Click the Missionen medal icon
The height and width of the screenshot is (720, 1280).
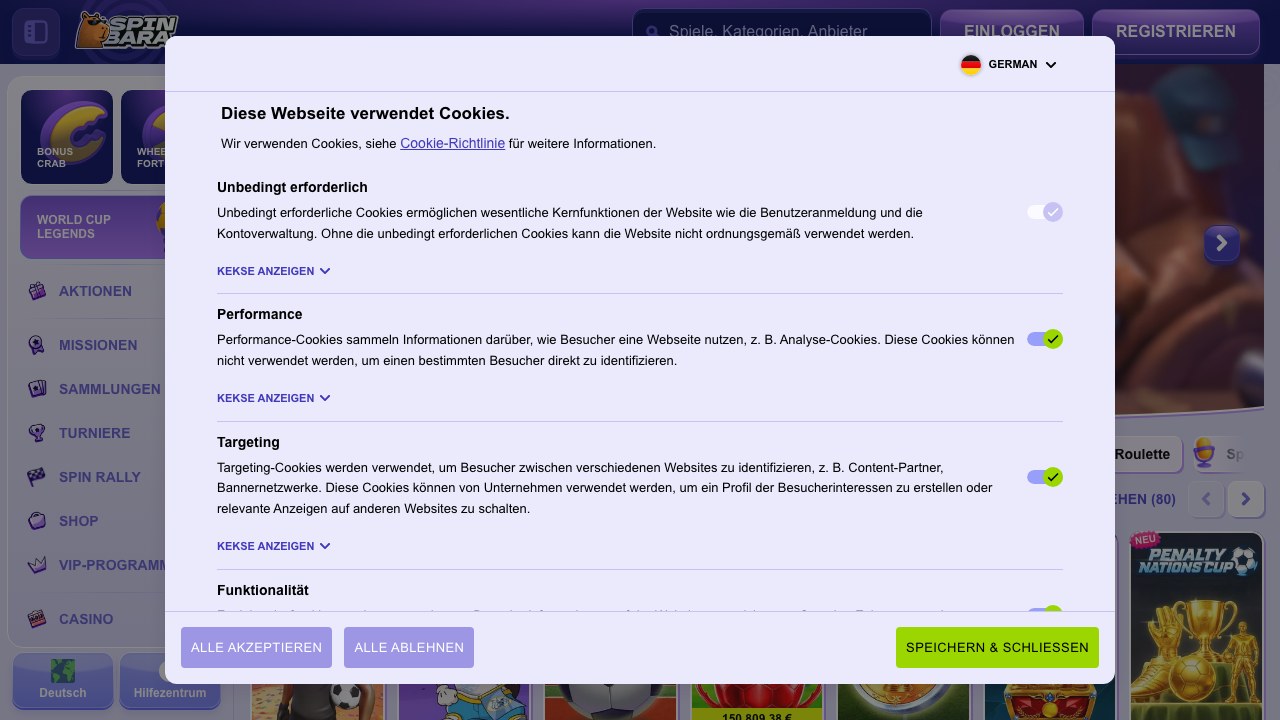[37, 345]
